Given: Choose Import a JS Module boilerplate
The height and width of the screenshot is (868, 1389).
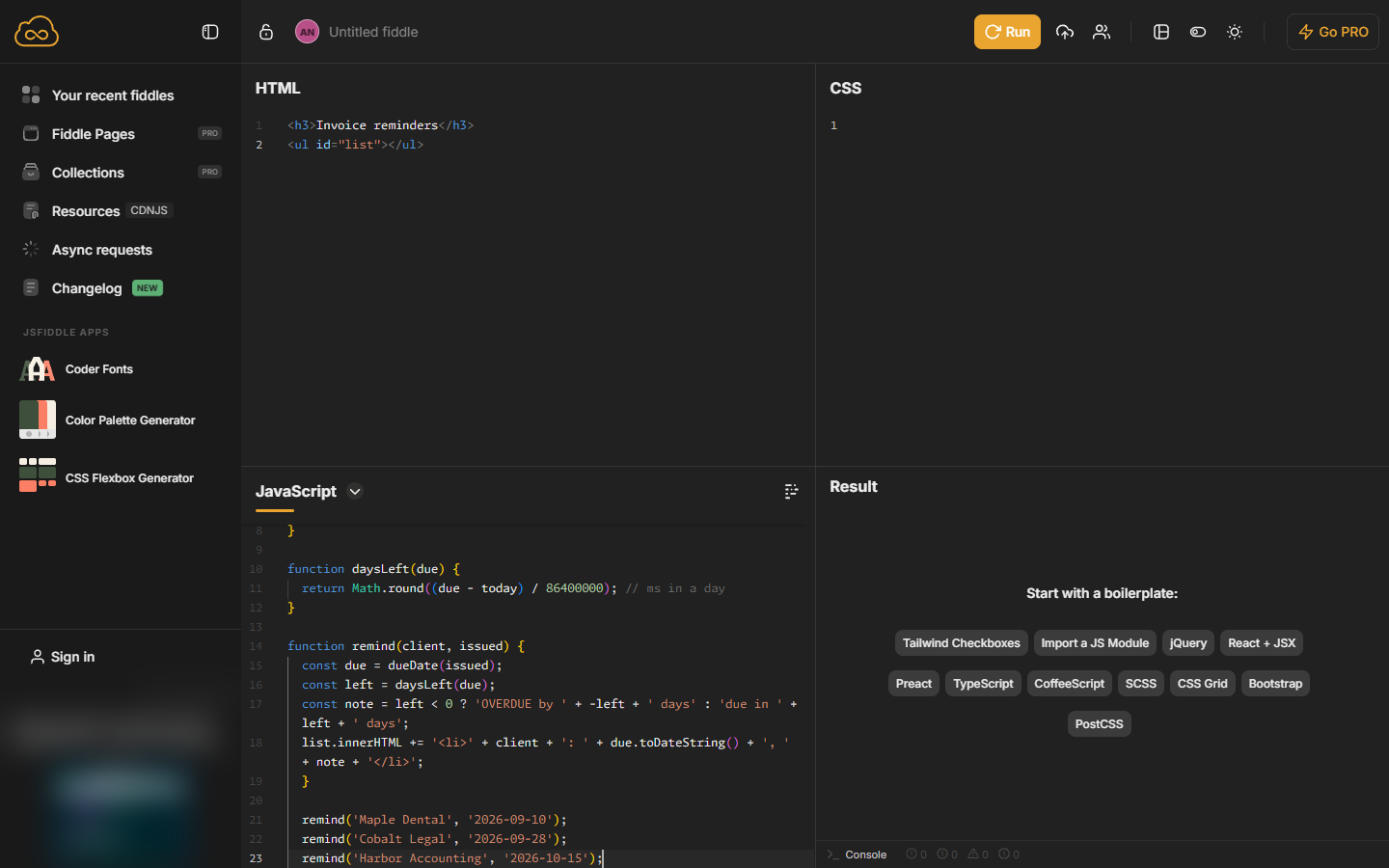Looking at the screenshot, I should click(1095, 643).
